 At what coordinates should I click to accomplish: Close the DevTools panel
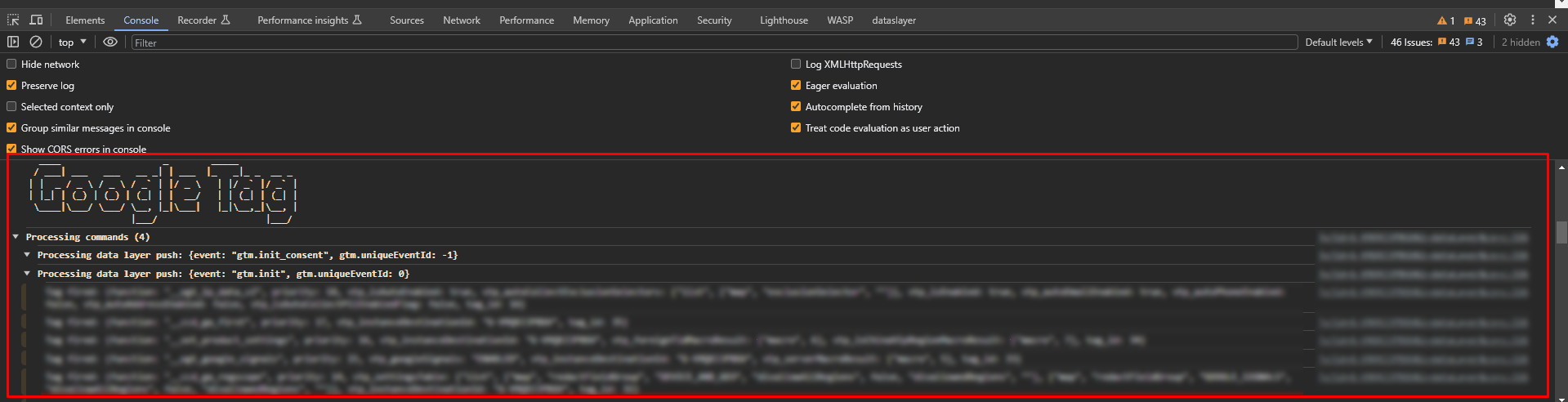pyautogui.click(x=1552, y=20)
